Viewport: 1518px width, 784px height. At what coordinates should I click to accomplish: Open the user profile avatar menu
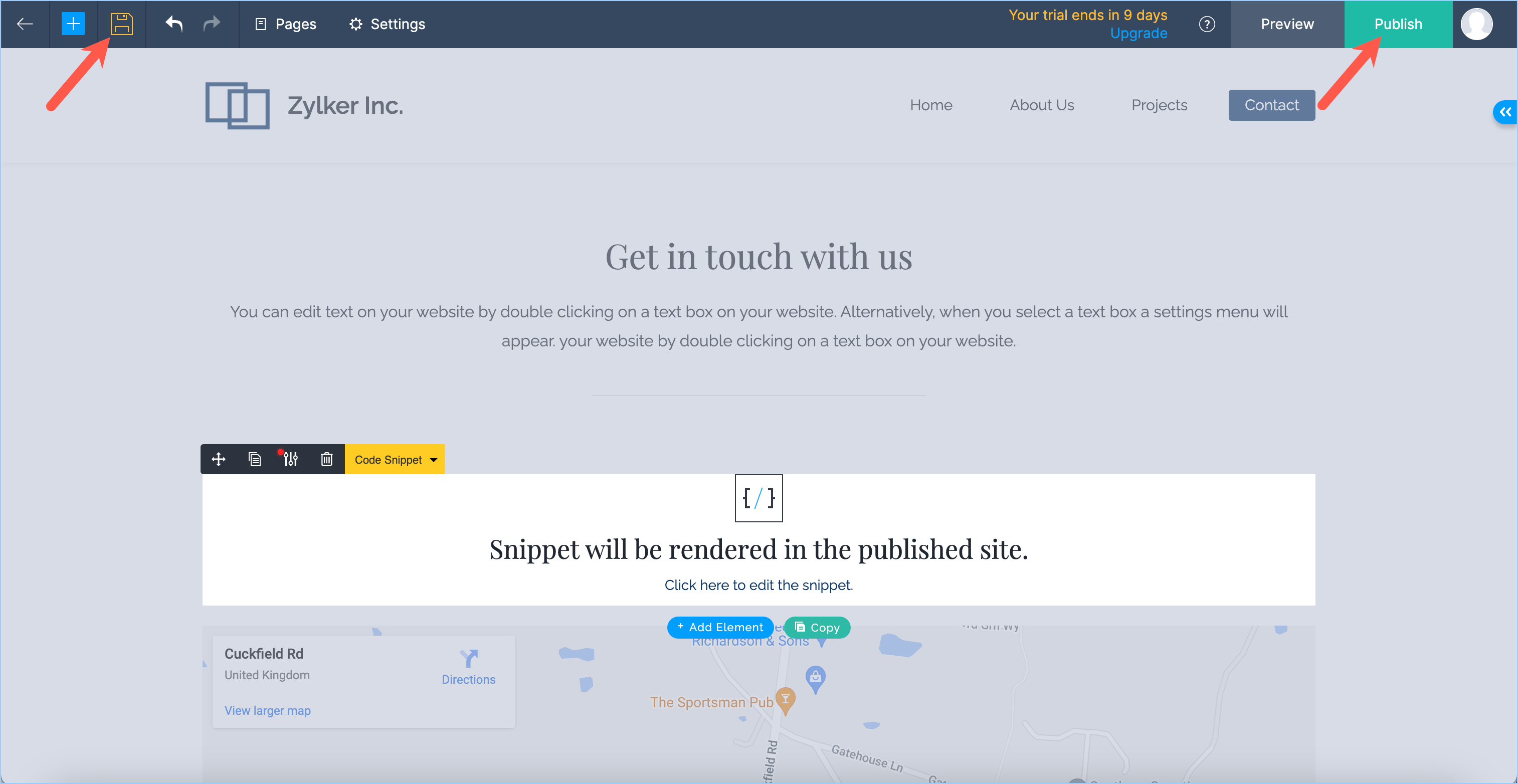coord(1476,24)
